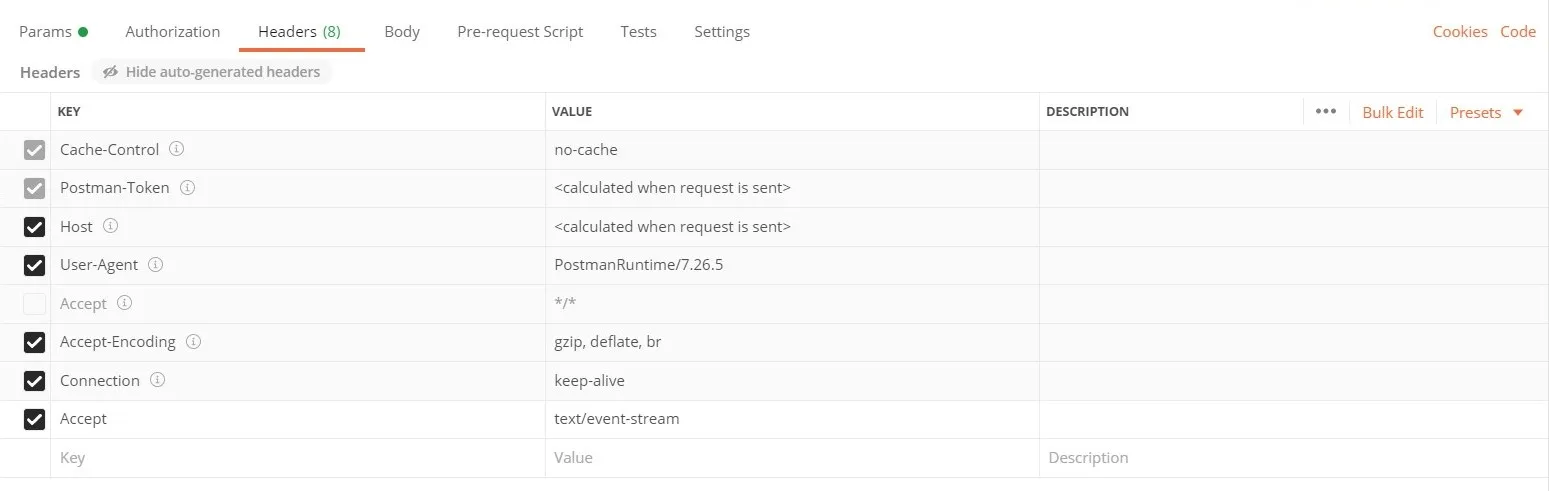1549x491 pixels.
Task: Click the Code link
Action: coord(1517,32)
